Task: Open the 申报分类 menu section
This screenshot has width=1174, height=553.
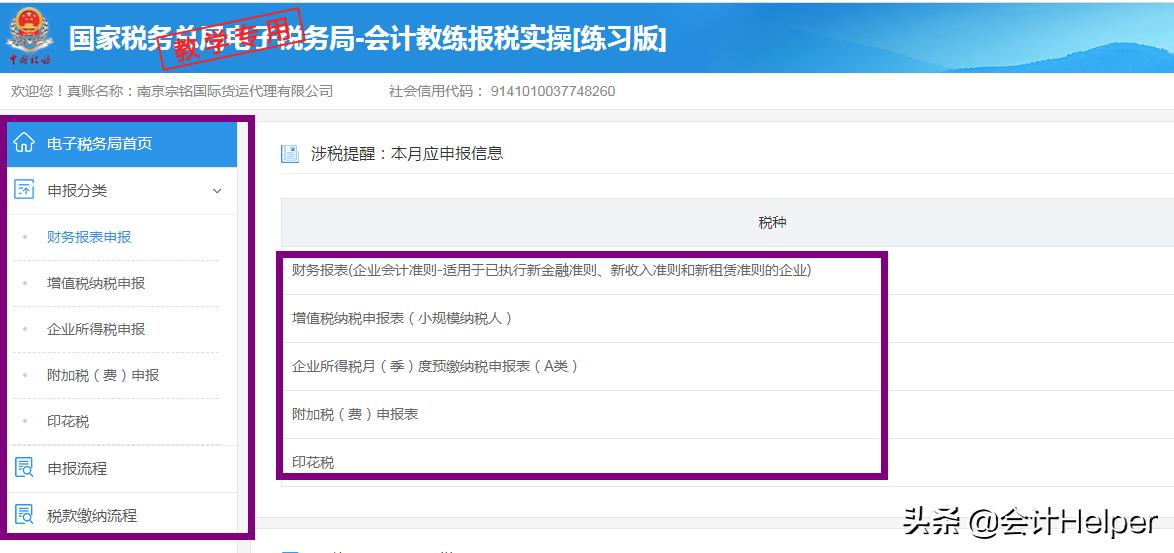Action: coord(122,191)
